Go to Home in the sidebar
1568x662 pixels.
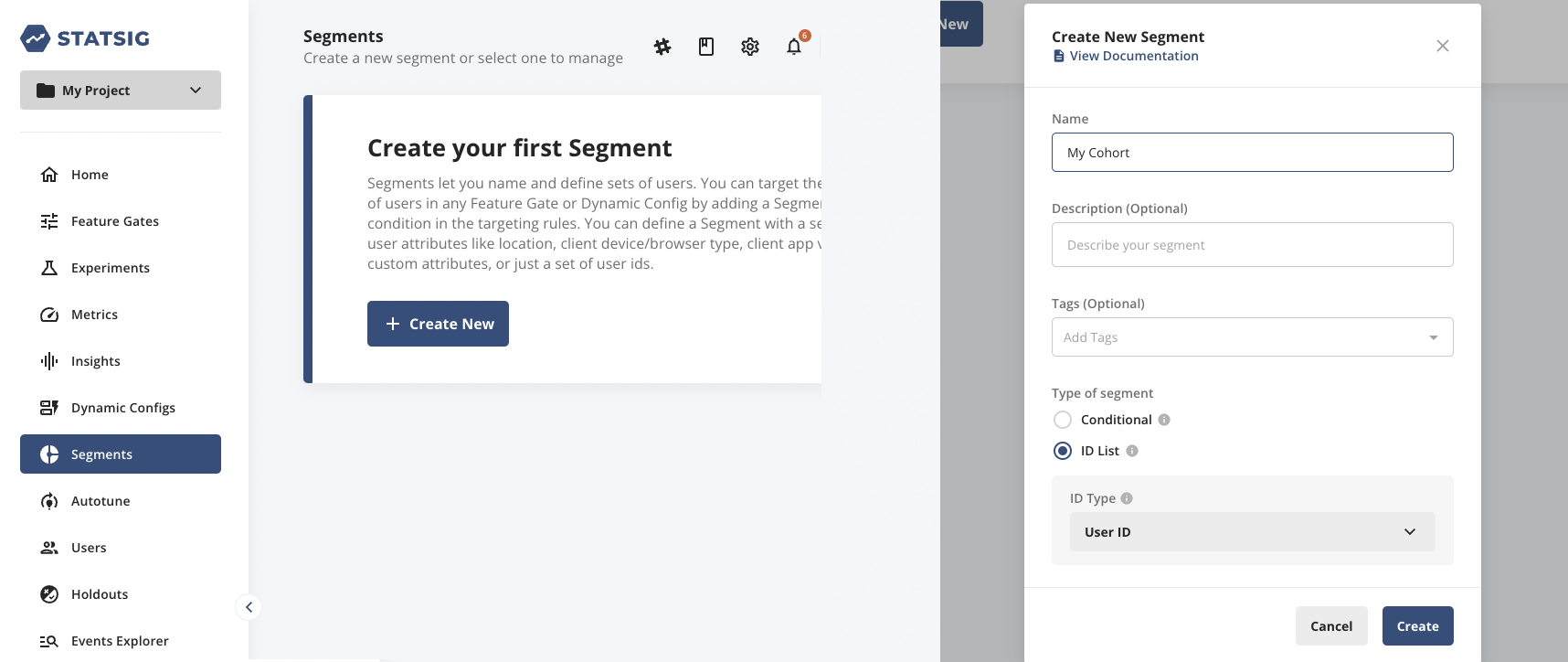(x=121, y=175)
